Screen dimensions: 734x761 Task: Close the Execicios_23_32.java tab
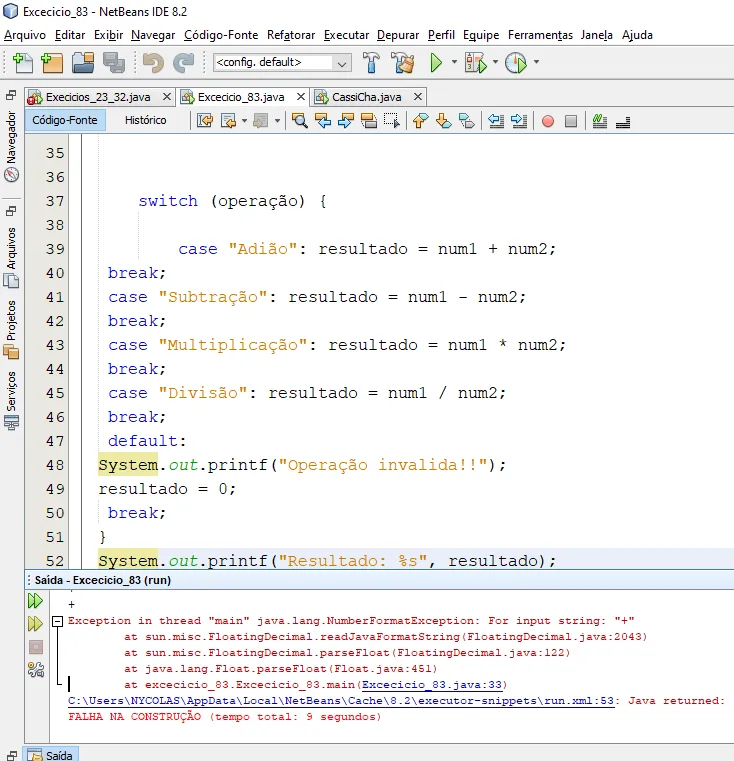164,97
